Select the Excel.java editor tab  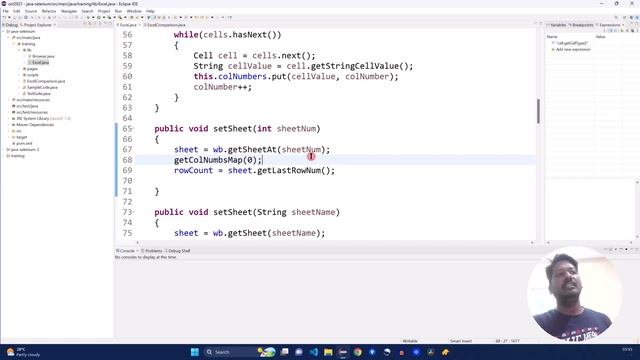point(128,25)
